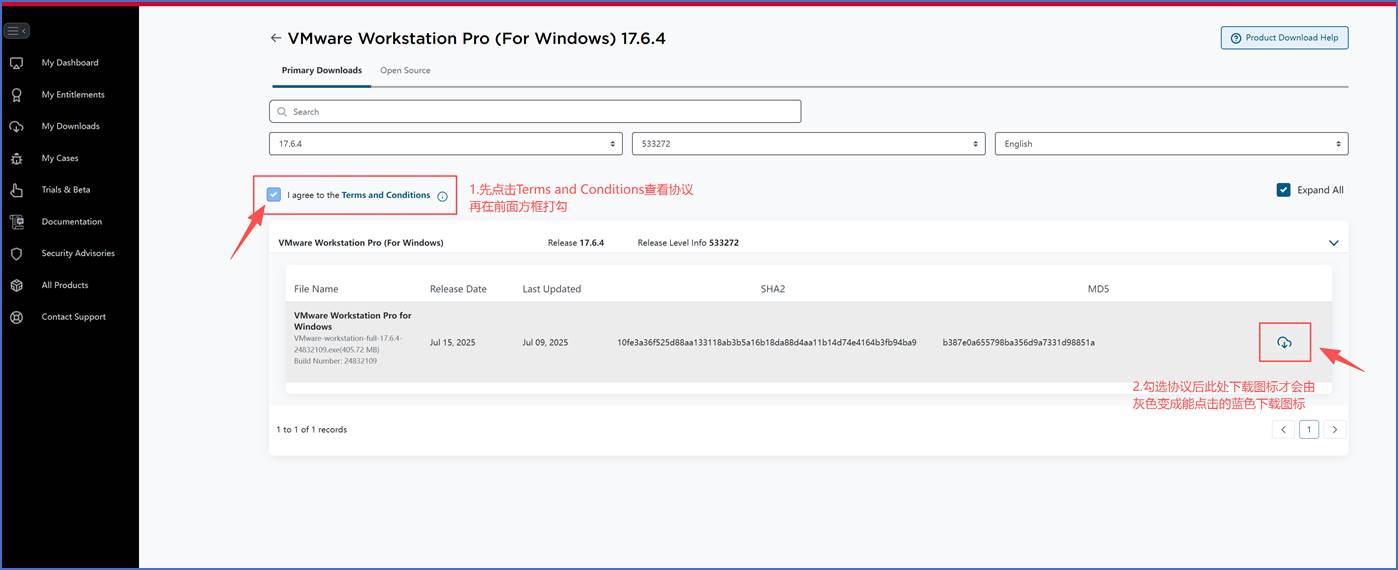Toggle the Expand All checkbox
Screen dimensions: 1398x570
coord(1283,190)
